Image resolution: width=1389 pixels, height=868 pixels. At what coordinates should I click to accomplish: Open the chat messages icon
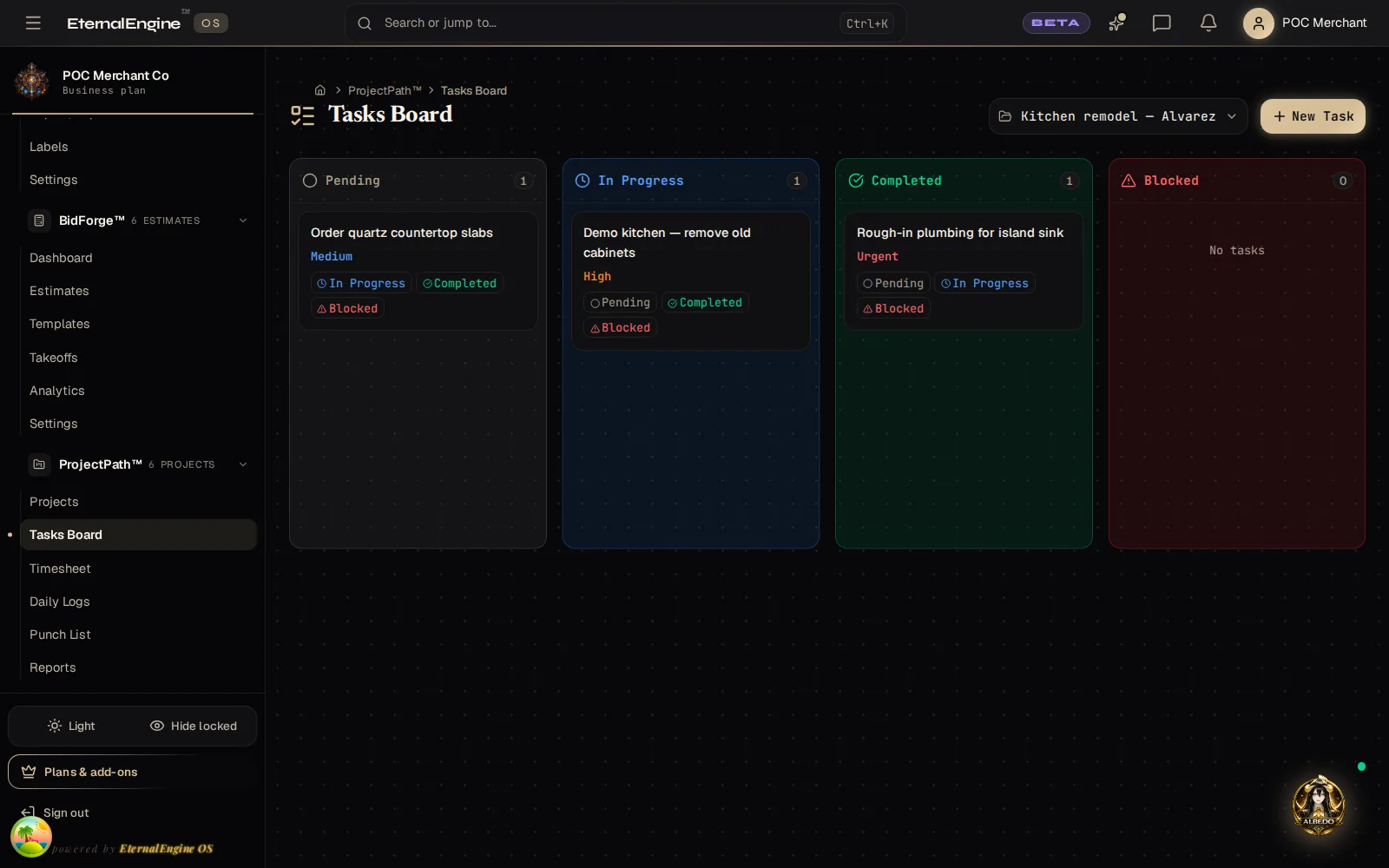1162,23
